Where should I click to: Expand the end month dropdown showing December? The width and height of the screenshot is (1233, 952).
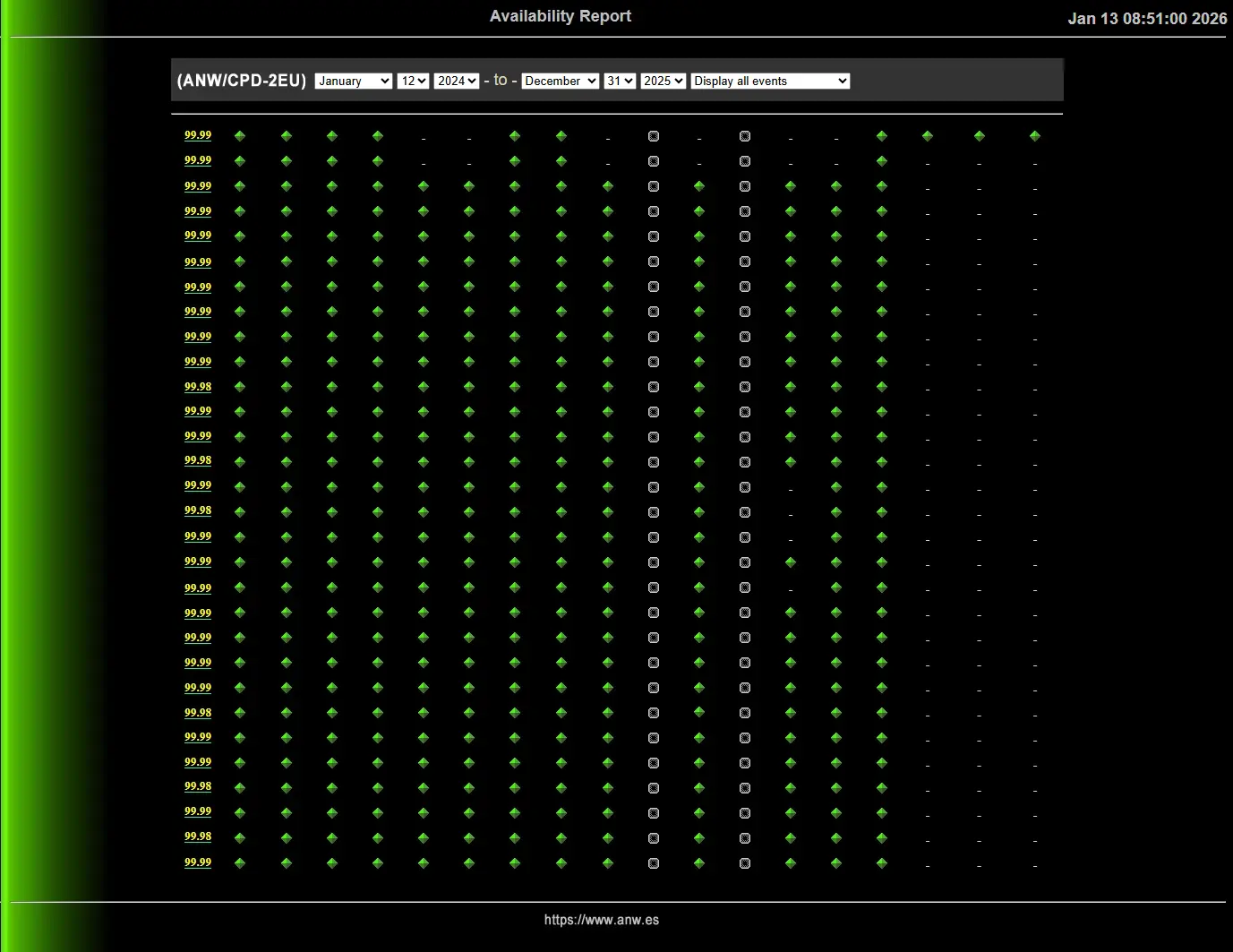pos(560,81)
